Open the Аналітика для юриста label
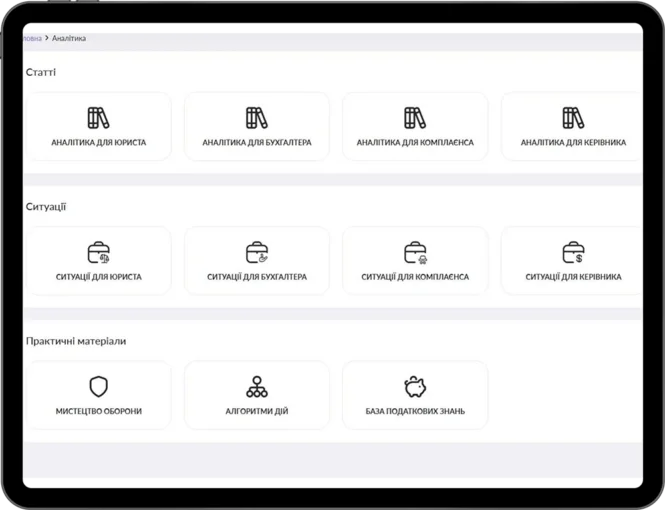The height and width of the screenshot is (510, 665). pos(98,142)
